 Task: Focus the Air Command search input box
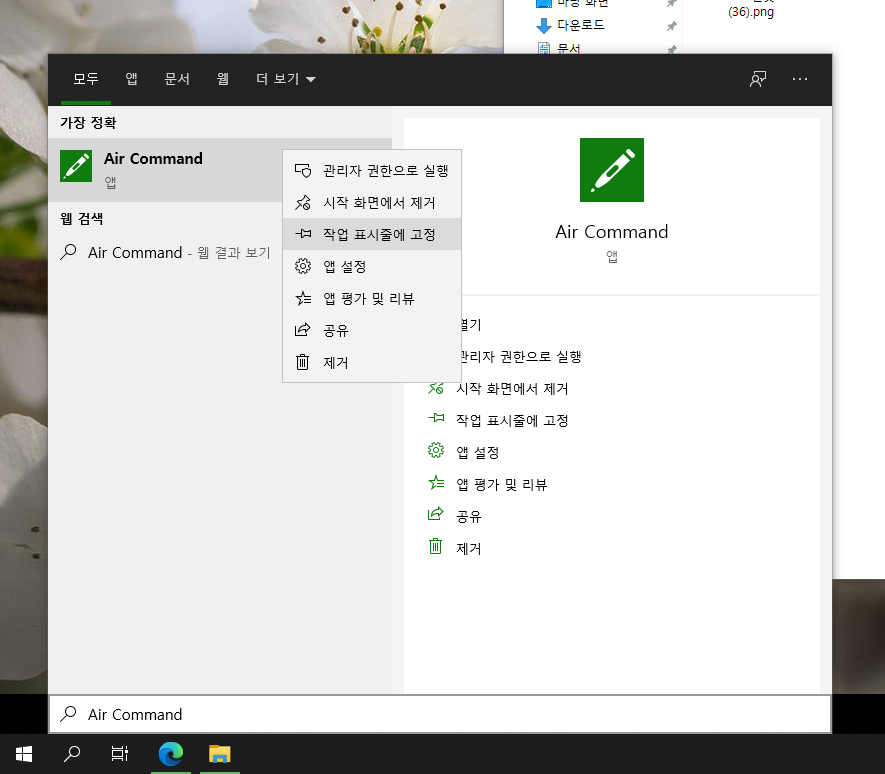pyautogui.click(x=440, y=714)
